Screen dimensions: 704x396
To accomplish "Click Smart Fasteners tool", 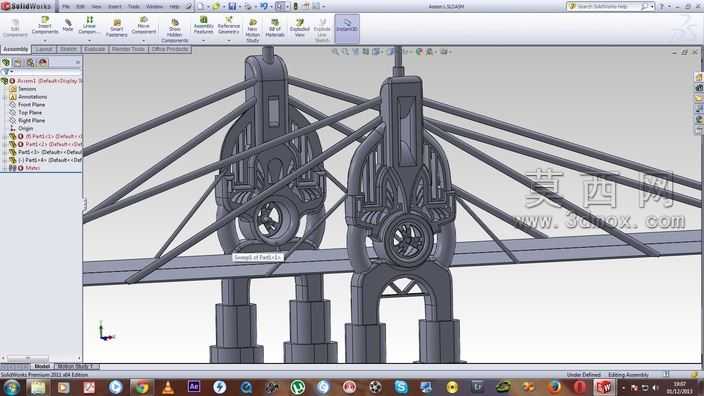I will 117,28.
